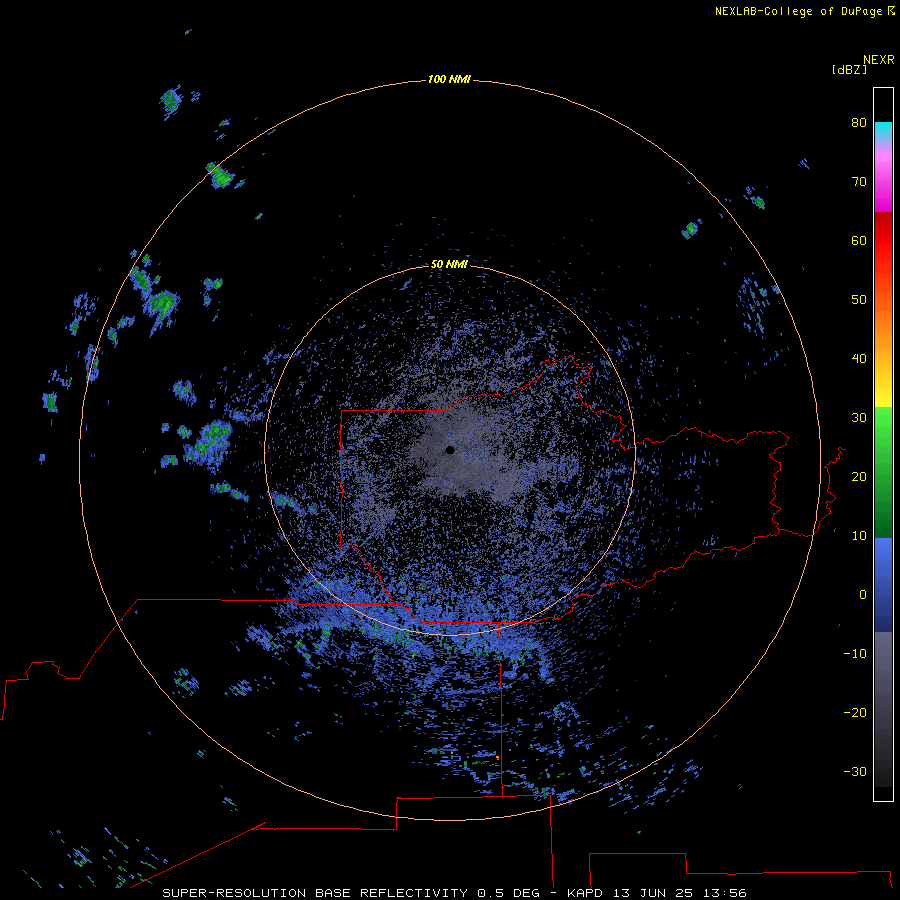Viewport: 900px width, 900px height.
Task: Click the 100 NMI range ring label
Action: coord(449,79)
